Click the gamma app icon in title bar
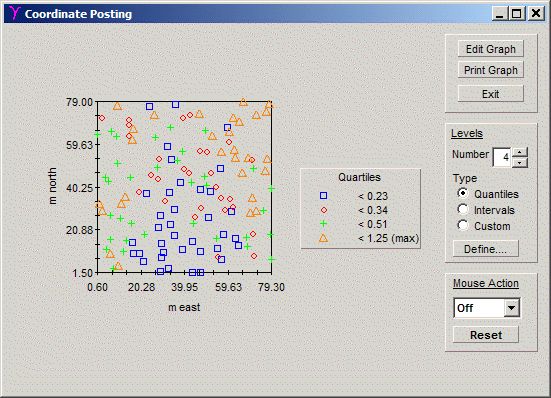The width and height of the screenshot is (551, 398). tap(15, 13)
